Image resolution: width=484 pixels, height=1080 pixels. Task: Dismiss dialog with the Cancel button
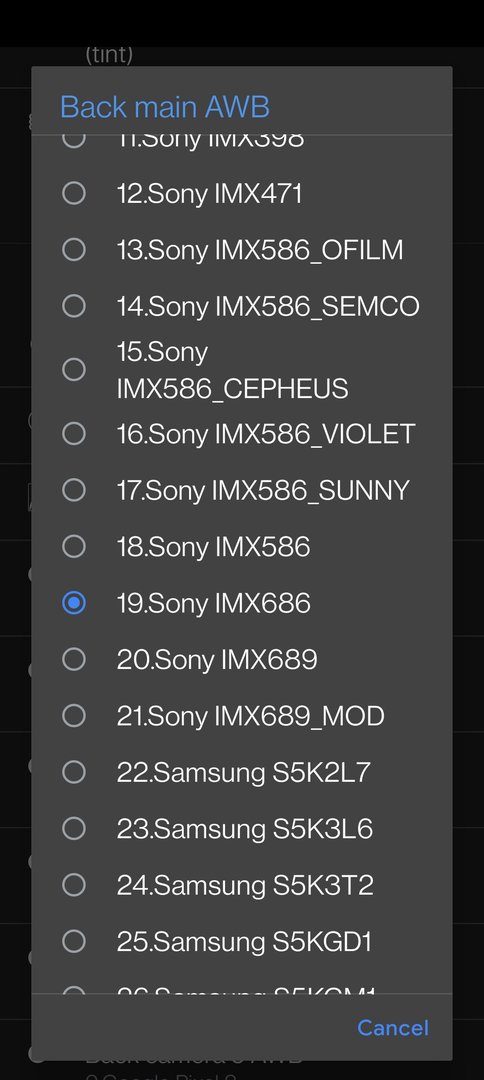coord(392,1028)
